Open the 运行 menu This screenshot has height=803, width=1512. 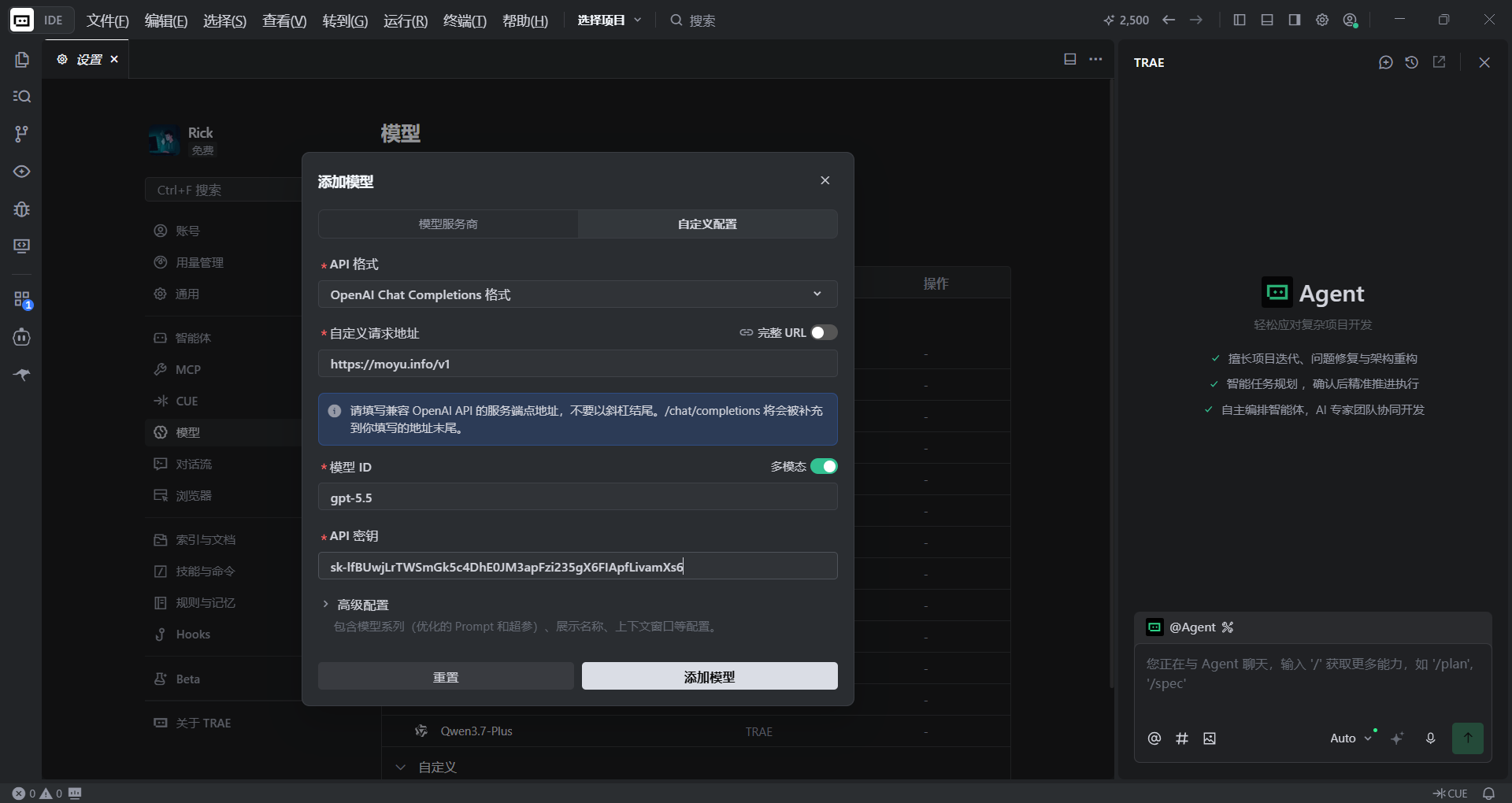tap(406, 20)
